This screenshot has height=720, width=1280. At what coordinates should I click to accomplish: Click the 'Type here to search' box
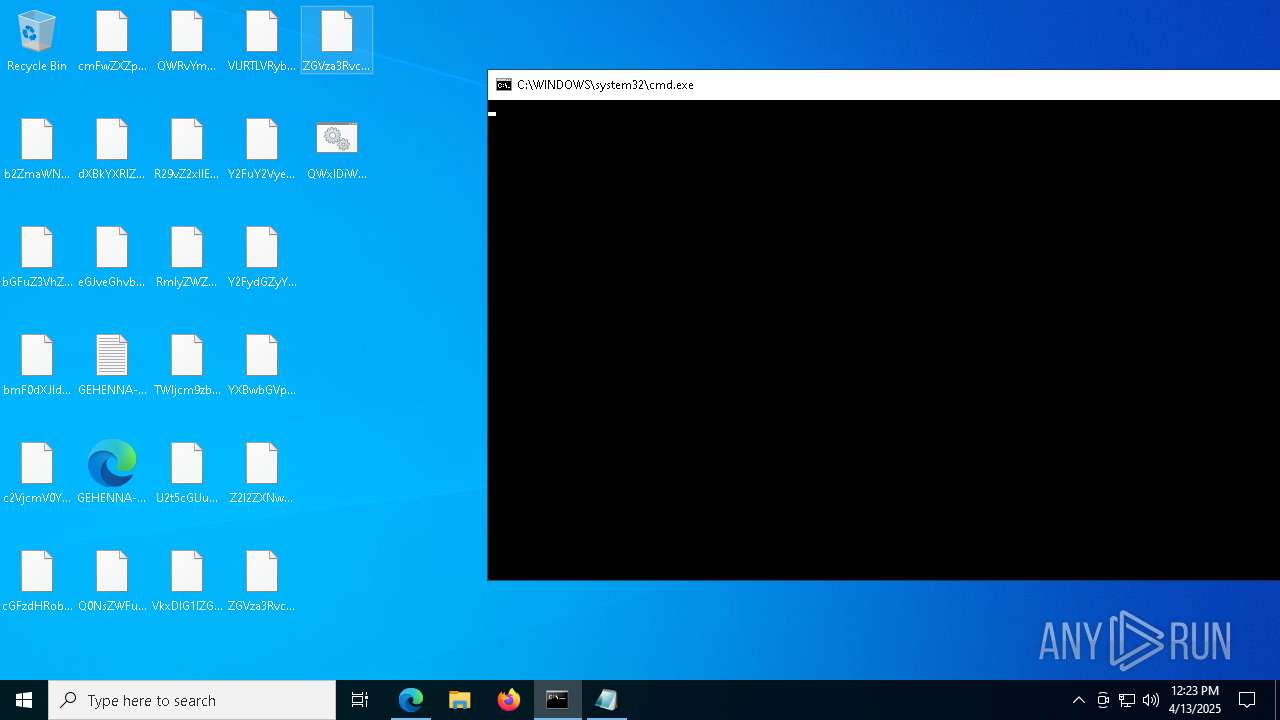(192, 700)
